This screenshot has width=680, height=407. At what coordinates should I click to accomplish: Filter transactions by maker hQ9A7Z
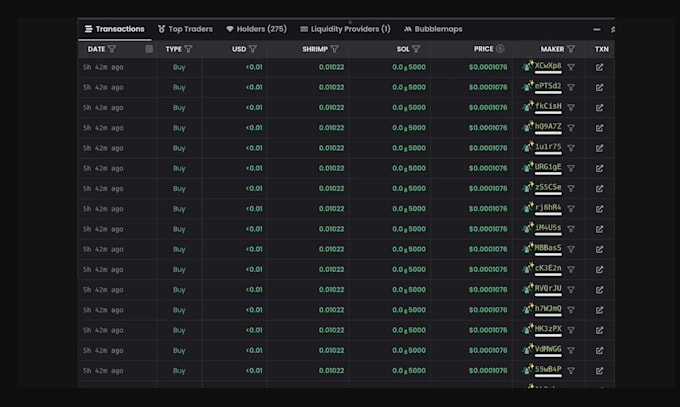[571, 128]
